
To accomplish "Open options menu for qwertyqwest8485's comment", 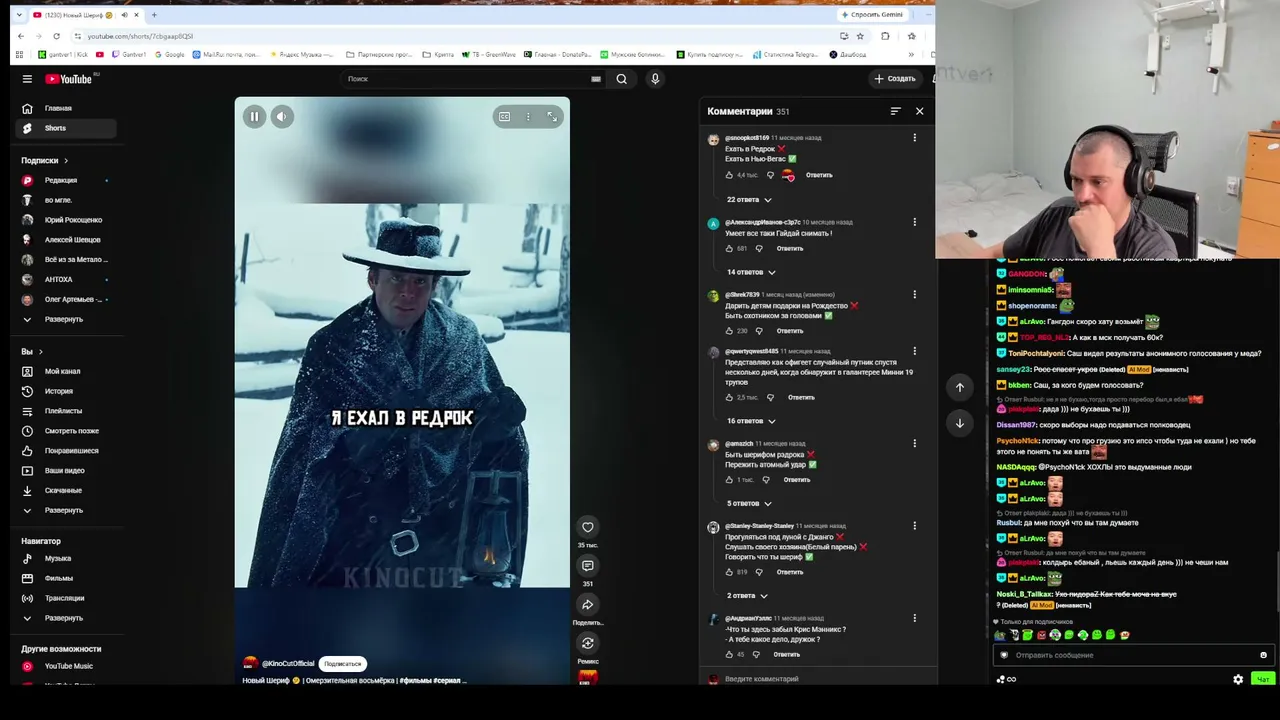I will click(914, 352).
